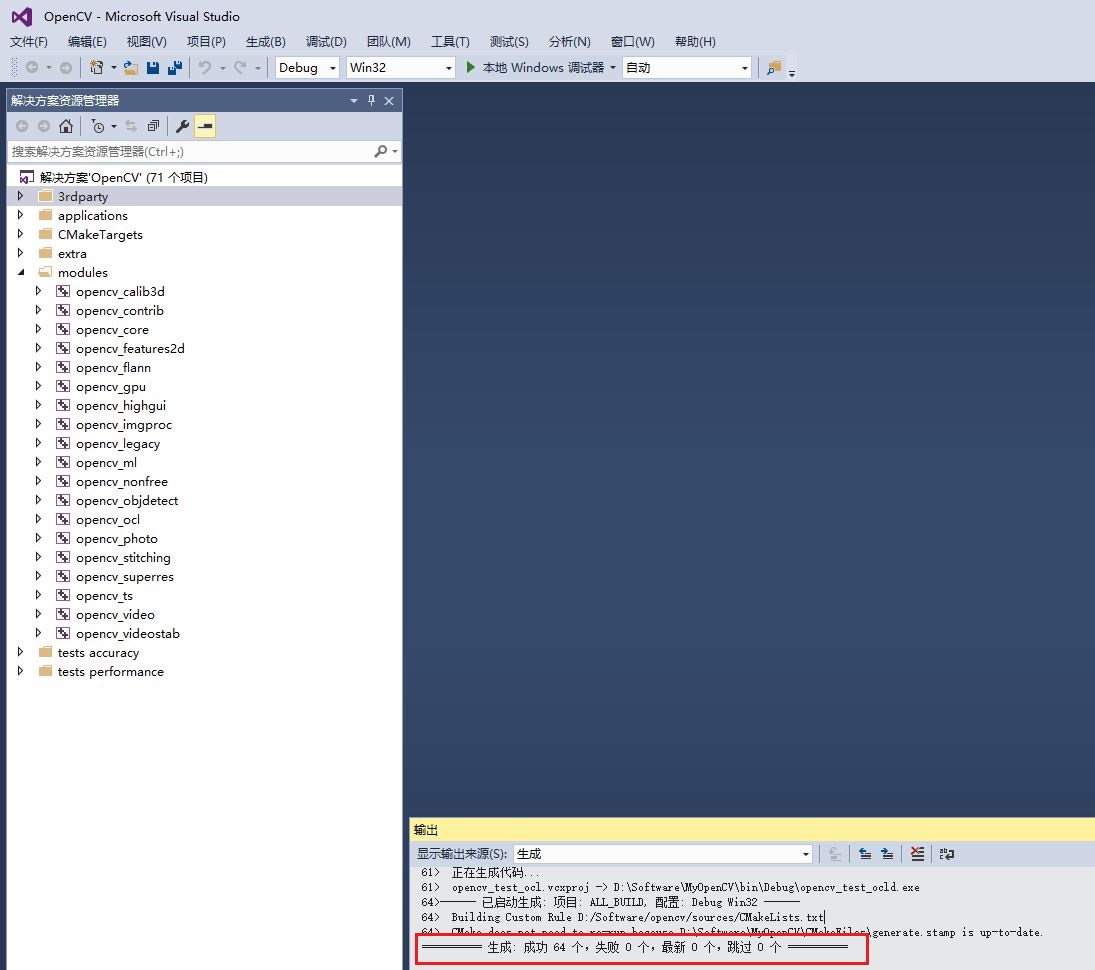Image resolution: width=1095 pixels, height=970 pixels.
Task: Expand the tests performance folder
Action: (20, 670)
